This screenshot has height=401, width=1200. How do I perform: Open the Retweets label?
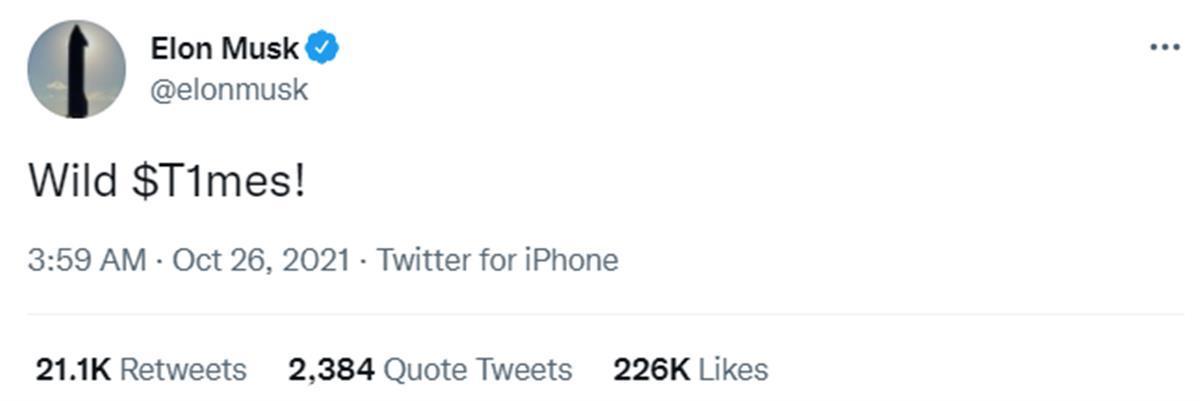click(x=183, y=370)
